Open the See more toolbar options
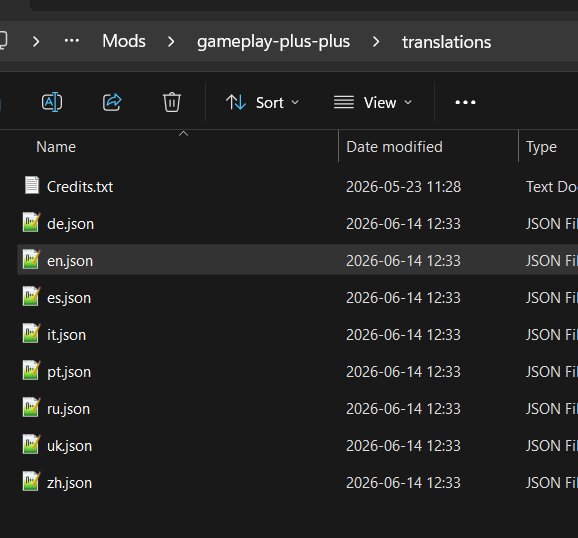 coord(465,102)
